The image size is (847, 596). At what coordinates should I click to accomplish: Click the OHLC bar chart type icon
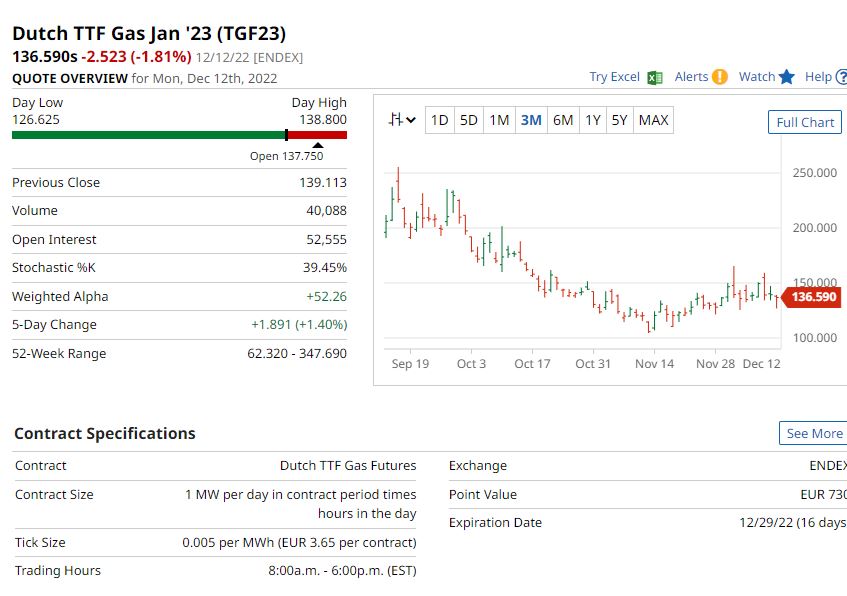[x=396, y=120]
